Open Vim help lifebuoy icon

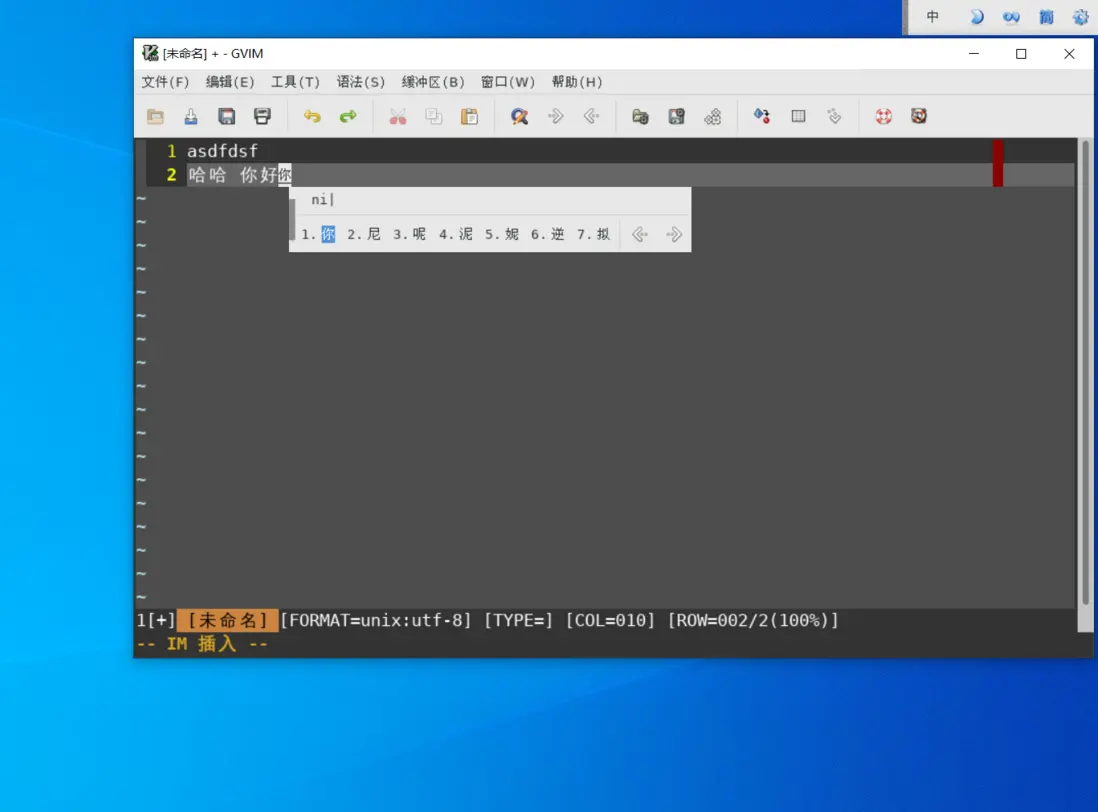point(884,116)
